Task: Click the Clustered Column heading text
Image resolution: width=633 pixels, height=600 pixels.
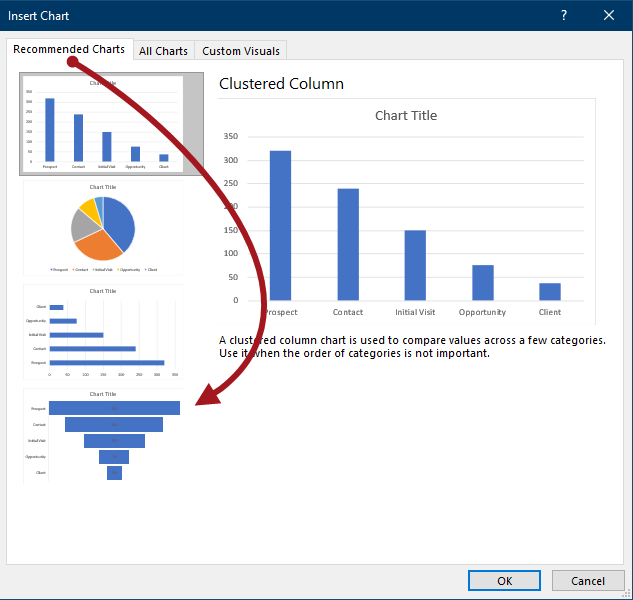Action: [x=281, y=84]
